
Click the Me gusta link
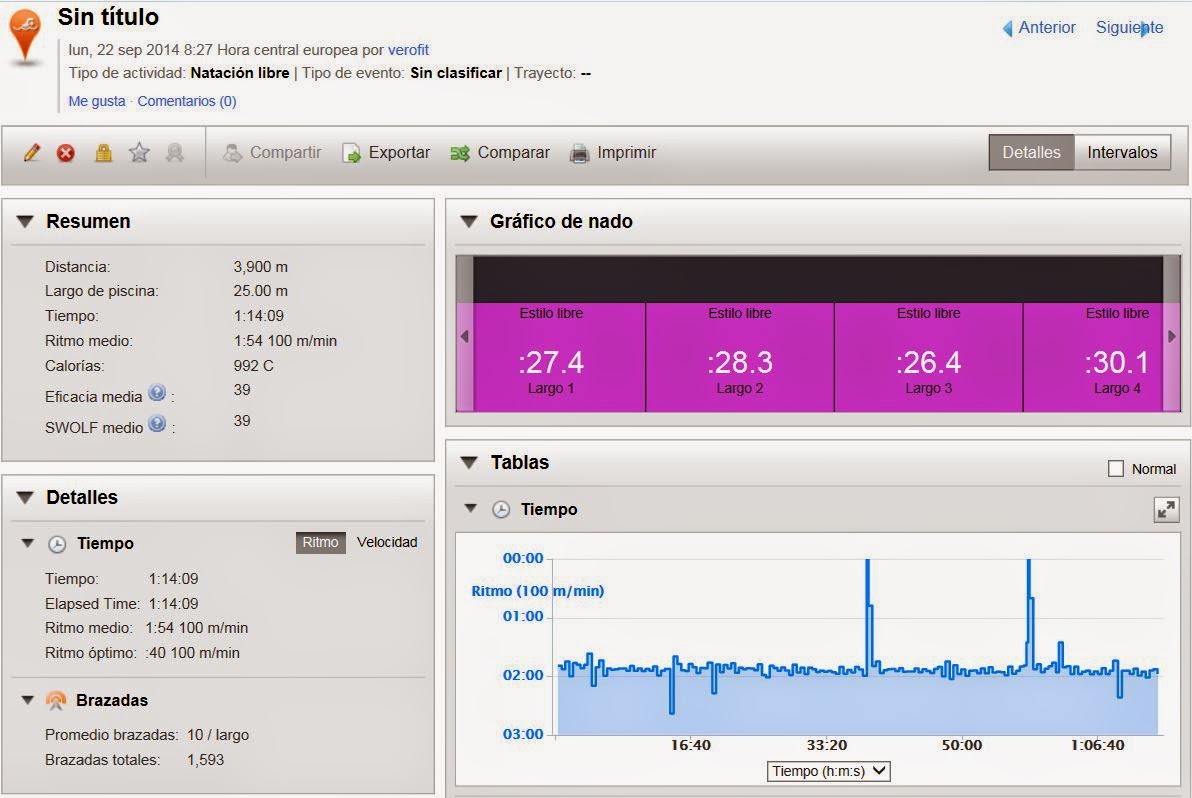[x=97, y=101]
